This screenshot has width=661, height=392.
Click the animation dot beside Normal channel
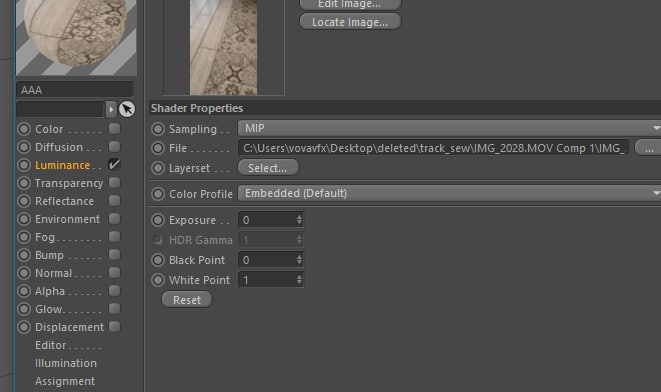pyautogui.click(x=24, y=273)
